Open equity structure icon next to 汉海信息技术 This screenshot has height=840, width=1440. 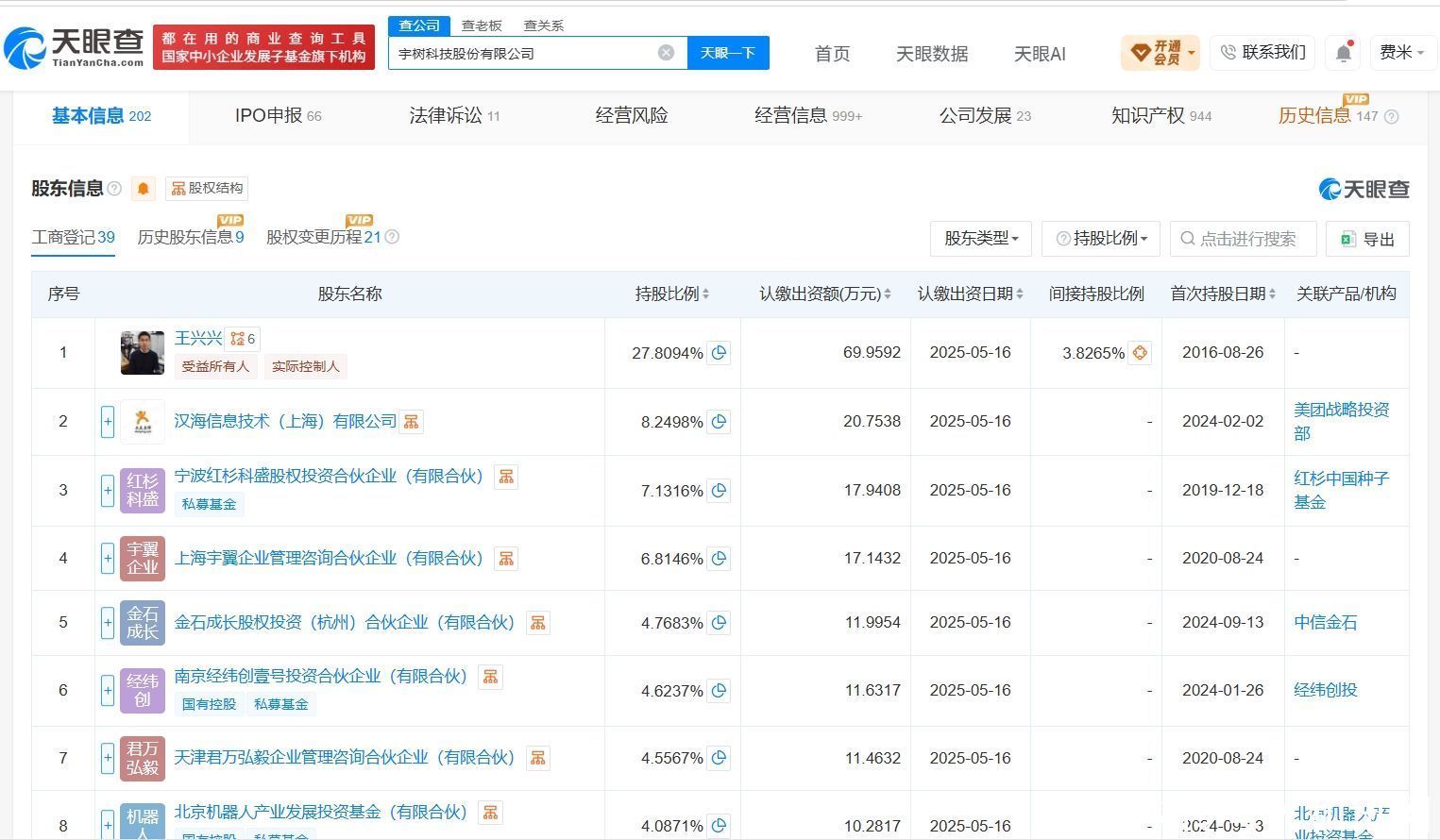411,422
